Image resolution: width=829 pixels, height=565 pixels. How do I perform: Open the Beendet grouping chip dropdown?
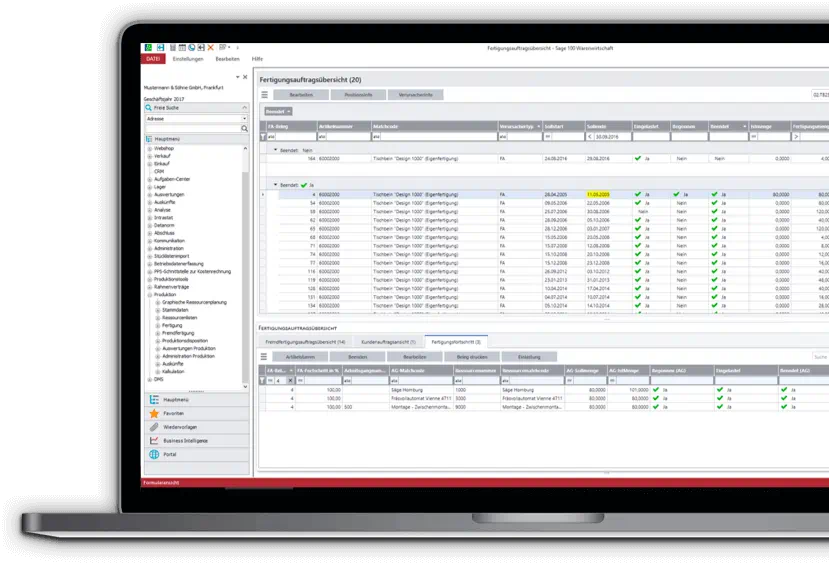[289, 112]
